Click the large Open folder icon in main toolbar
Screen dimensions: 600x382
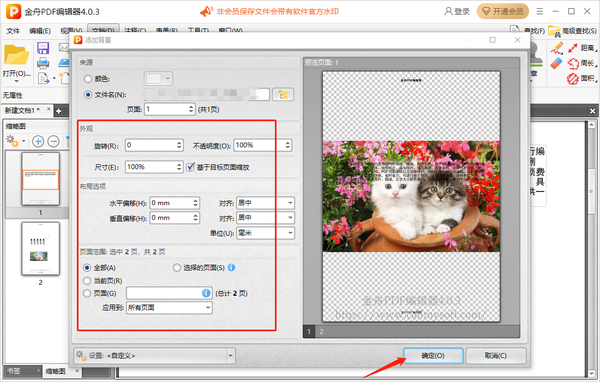[x=16, y=55]
